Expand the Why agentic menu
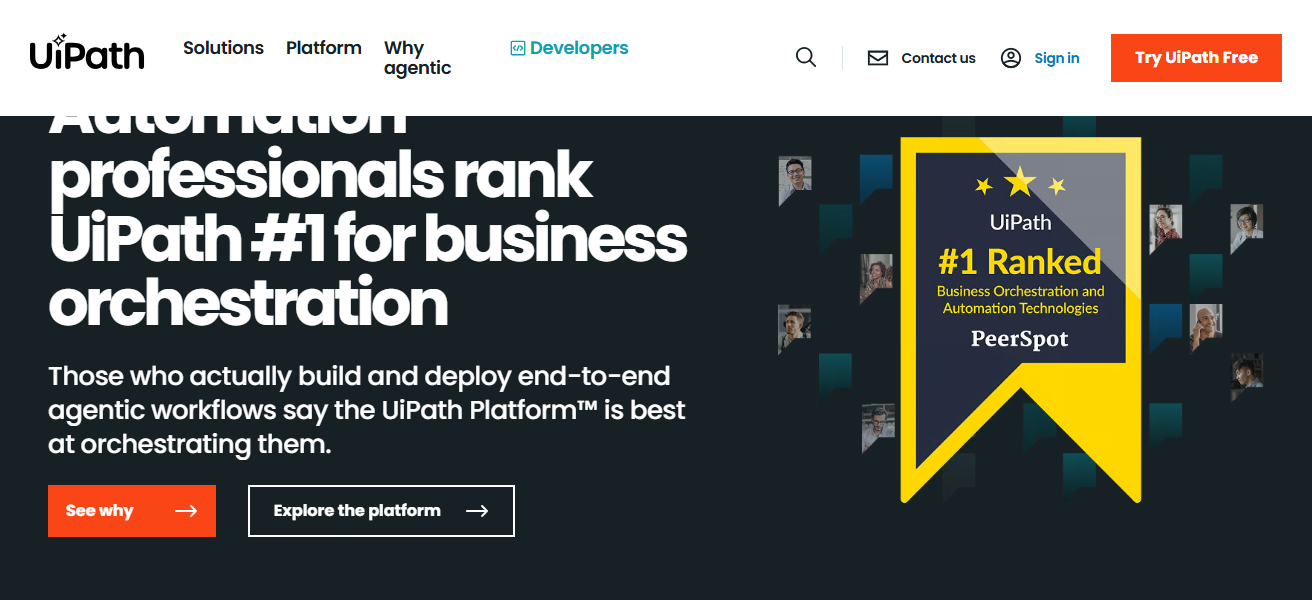Screen dimensions: 1312x600 [417, 58]
